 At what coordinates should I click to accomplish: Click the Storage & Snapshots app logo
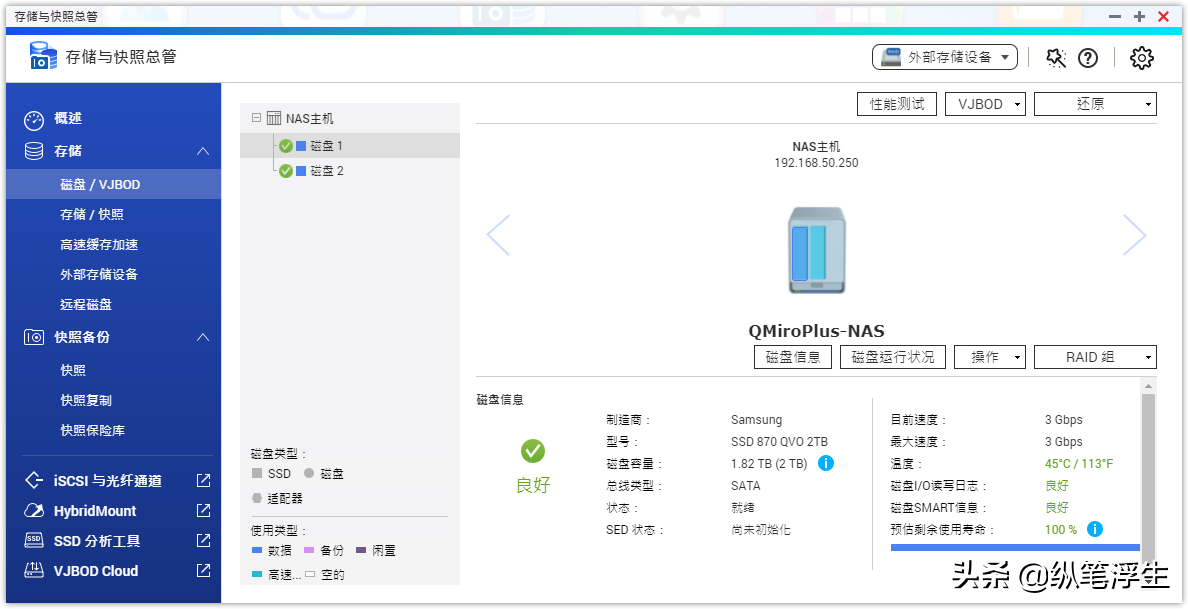42,56
